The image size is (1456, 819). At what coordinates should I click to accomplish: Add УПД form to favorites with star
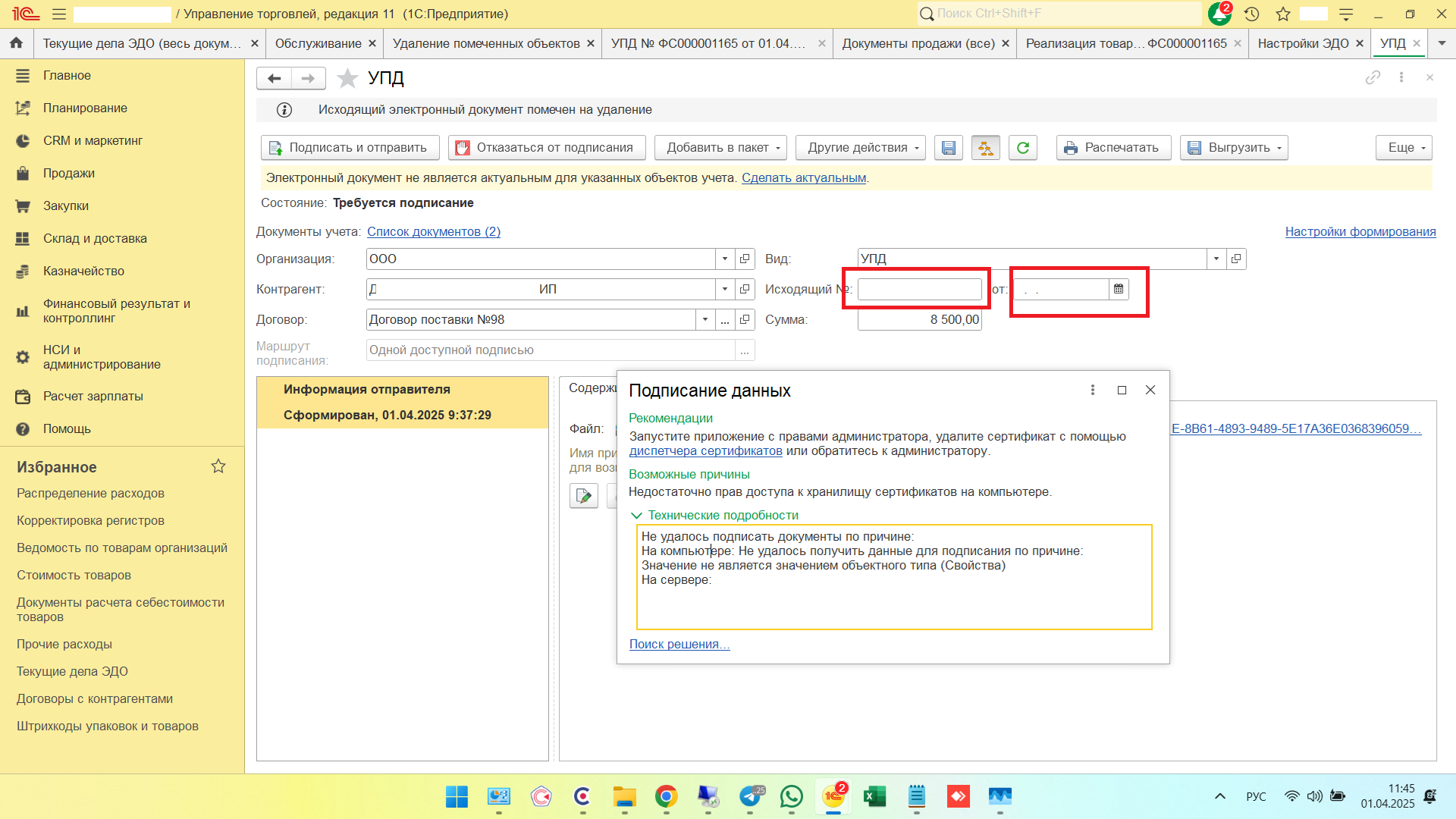click(x=347, y=78)
